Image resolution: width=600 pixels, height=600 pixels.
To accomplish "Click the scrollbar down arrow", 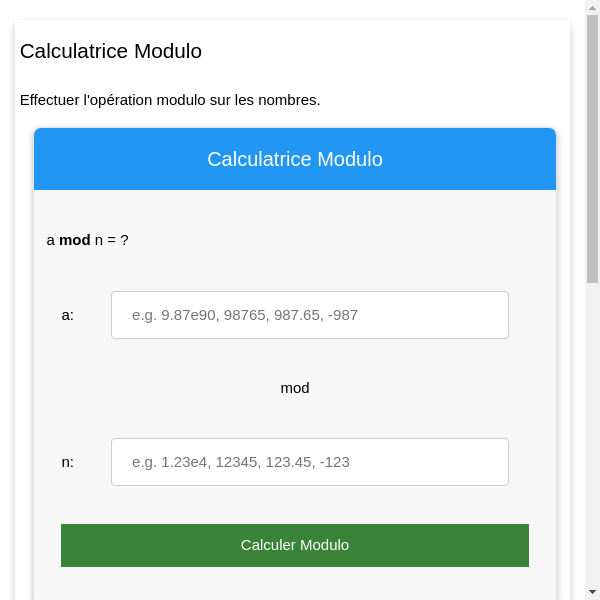I will click(x=592, y=592).
